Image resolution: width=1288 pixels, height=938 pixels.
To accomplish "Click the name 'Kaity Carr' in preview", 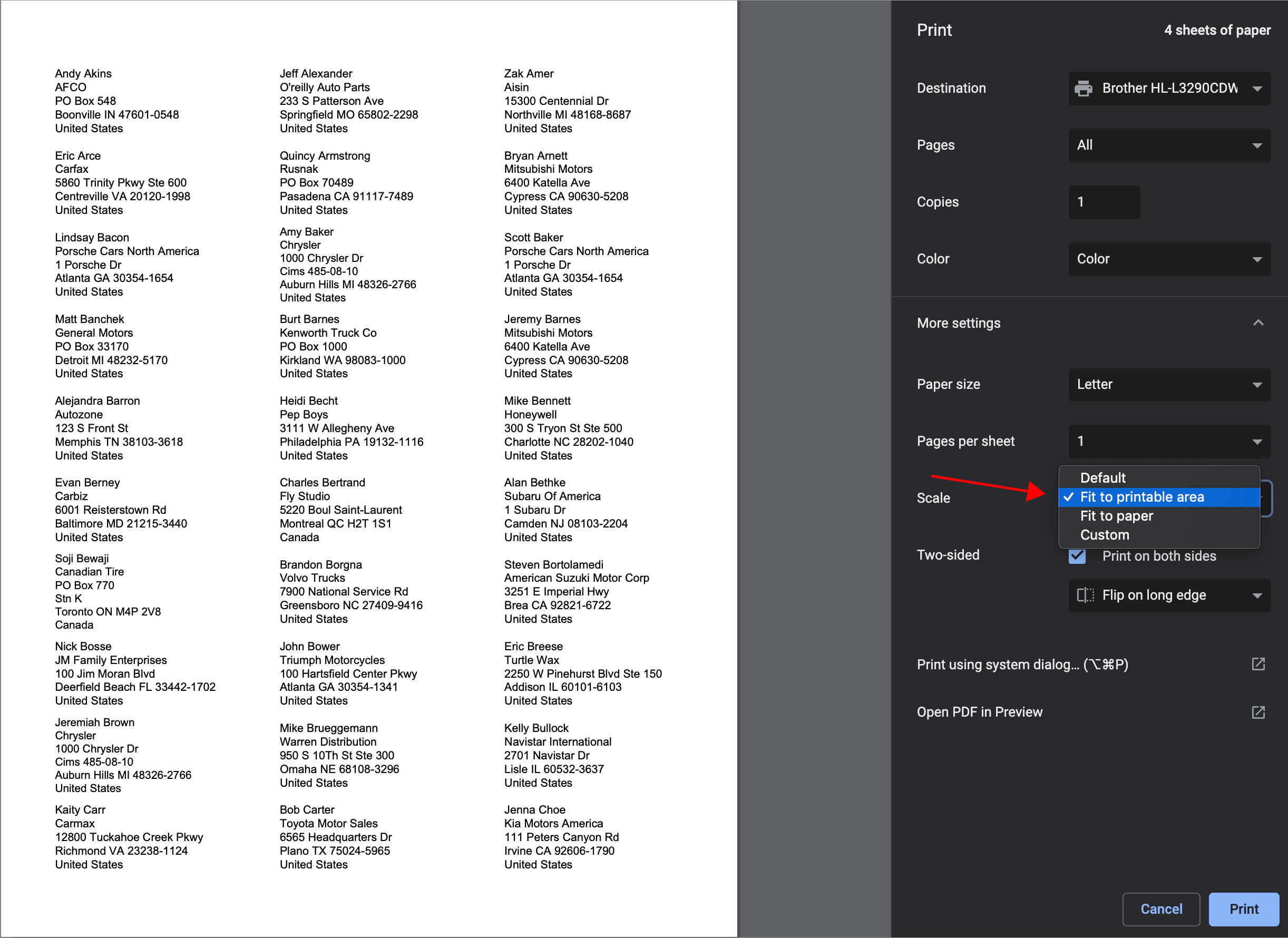I will [x=81, y=809].
